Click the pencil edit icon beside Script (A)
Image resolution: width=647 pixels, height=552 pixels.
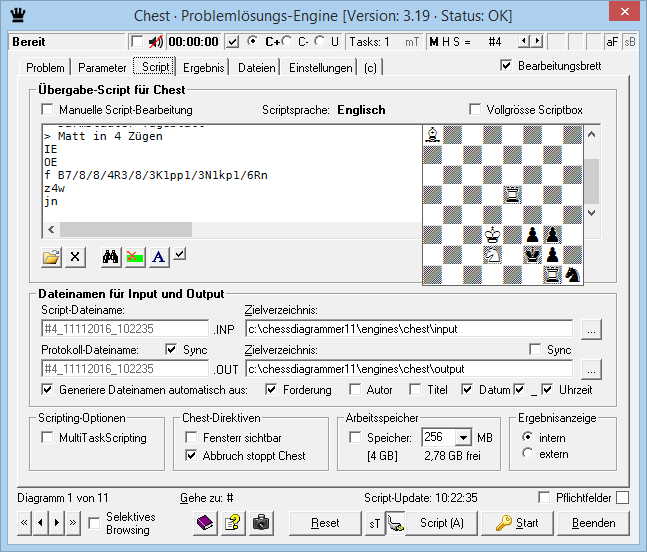[395, 523]
